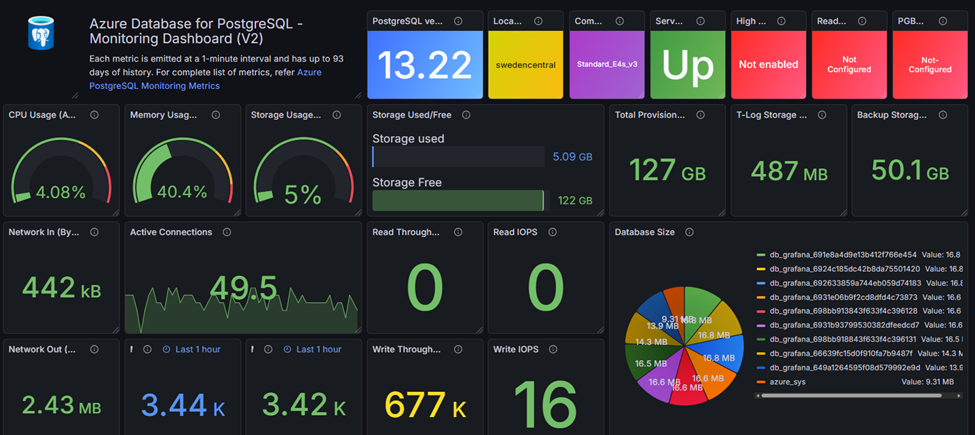Click info icon on Database Size panel
The image size is (975, 435).
coord(689,232)
